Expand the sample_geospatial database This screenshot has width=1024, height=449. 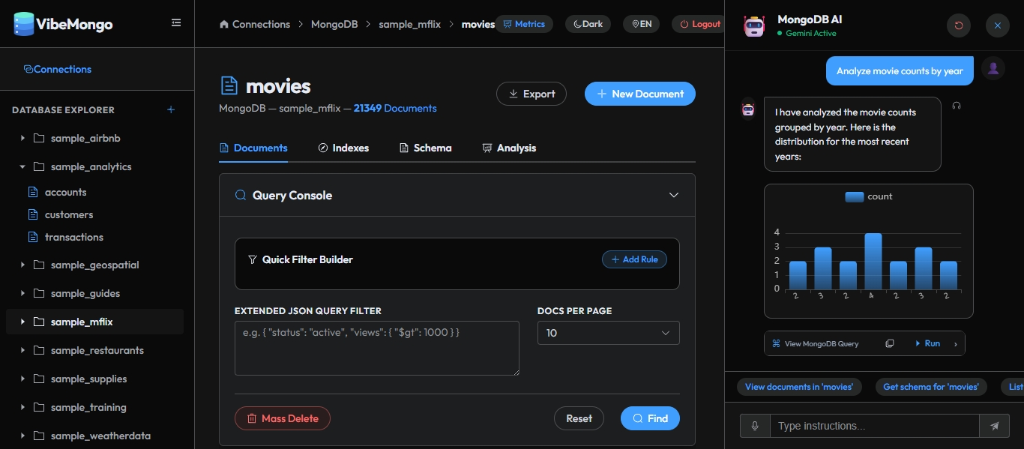23,265
